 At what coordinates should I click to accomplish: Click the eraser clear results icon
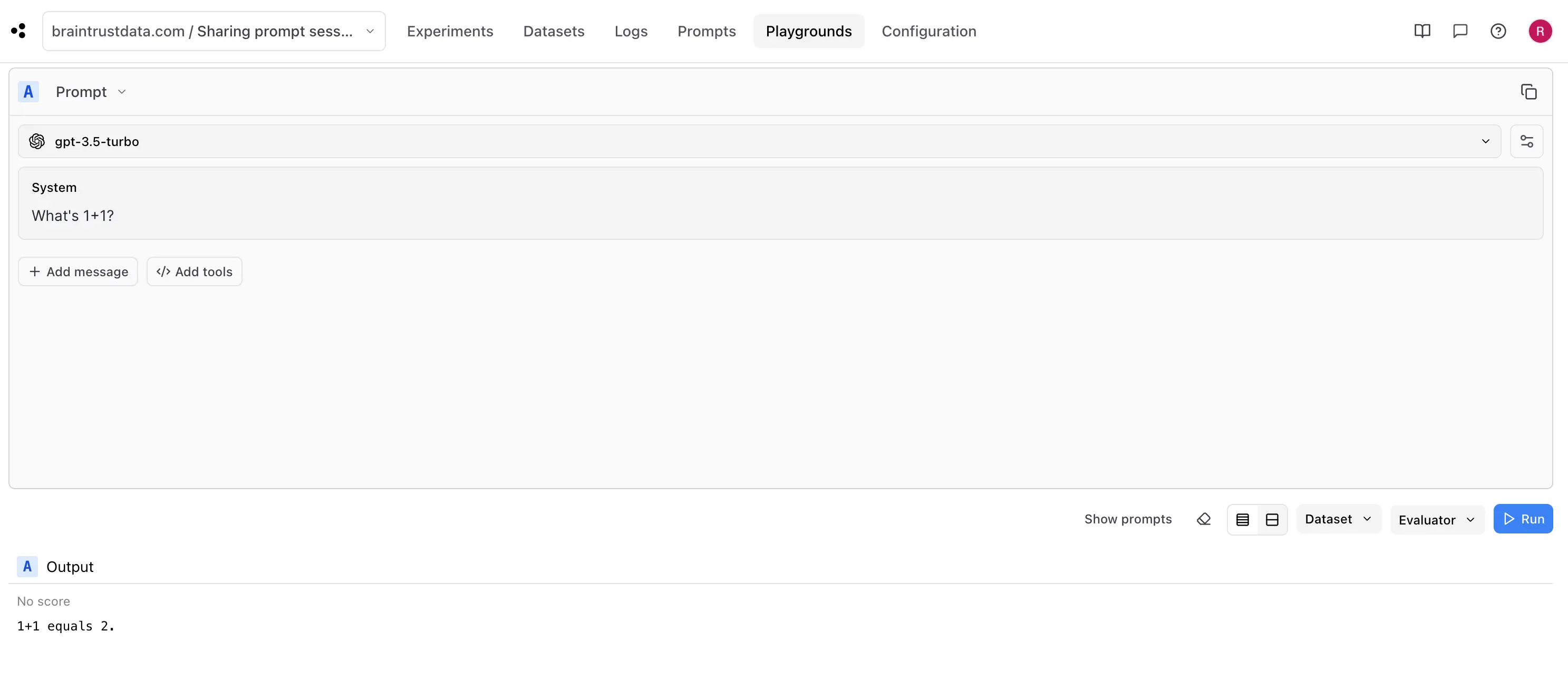click(x=1203, y=519)
